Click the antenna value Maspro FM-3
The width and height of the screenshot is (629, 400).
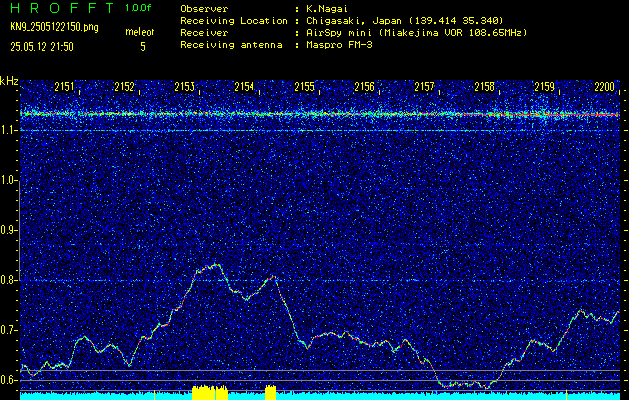coord(339,45)
